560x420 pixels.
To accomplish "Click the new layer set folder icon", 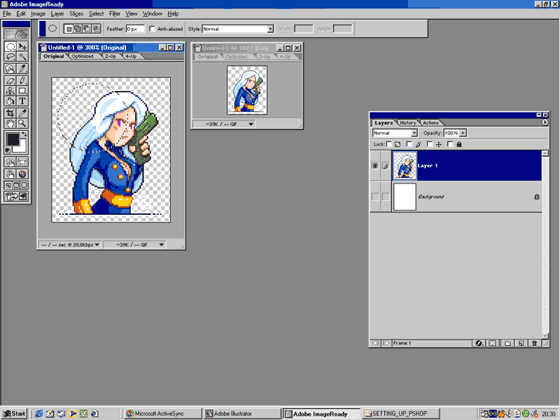I will coord(507,343).
